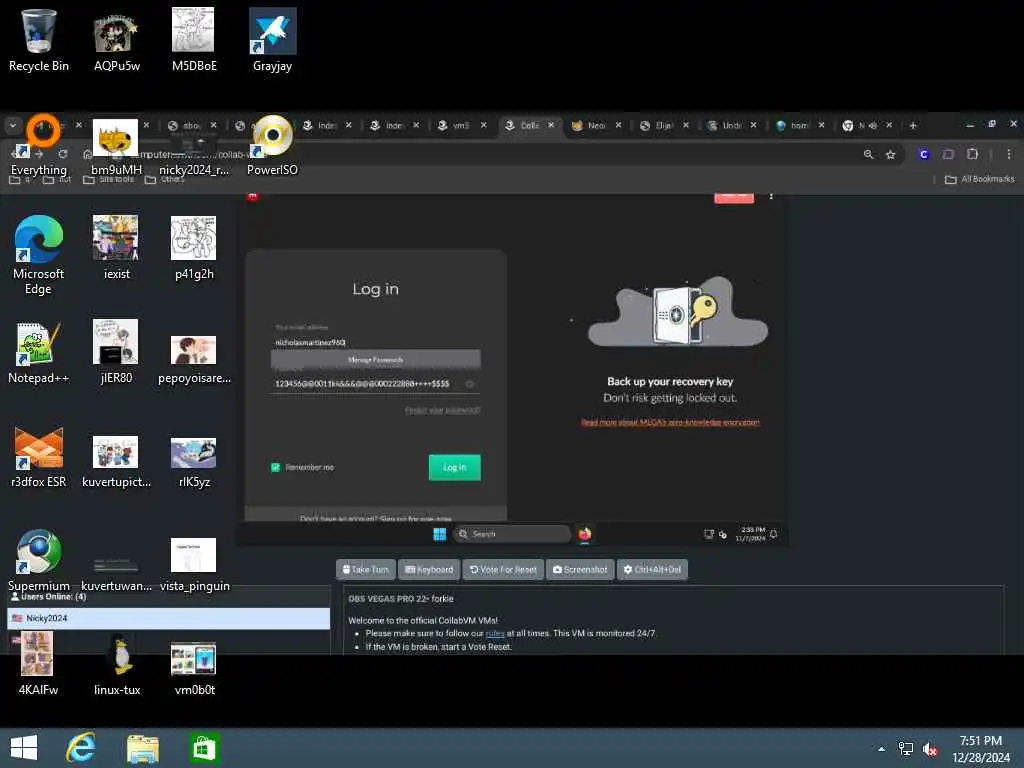Image resolution: width=1024 pixels, height=768 pixels.
Task: Click the VM taskbar Search box
Action: coord(512,534)
